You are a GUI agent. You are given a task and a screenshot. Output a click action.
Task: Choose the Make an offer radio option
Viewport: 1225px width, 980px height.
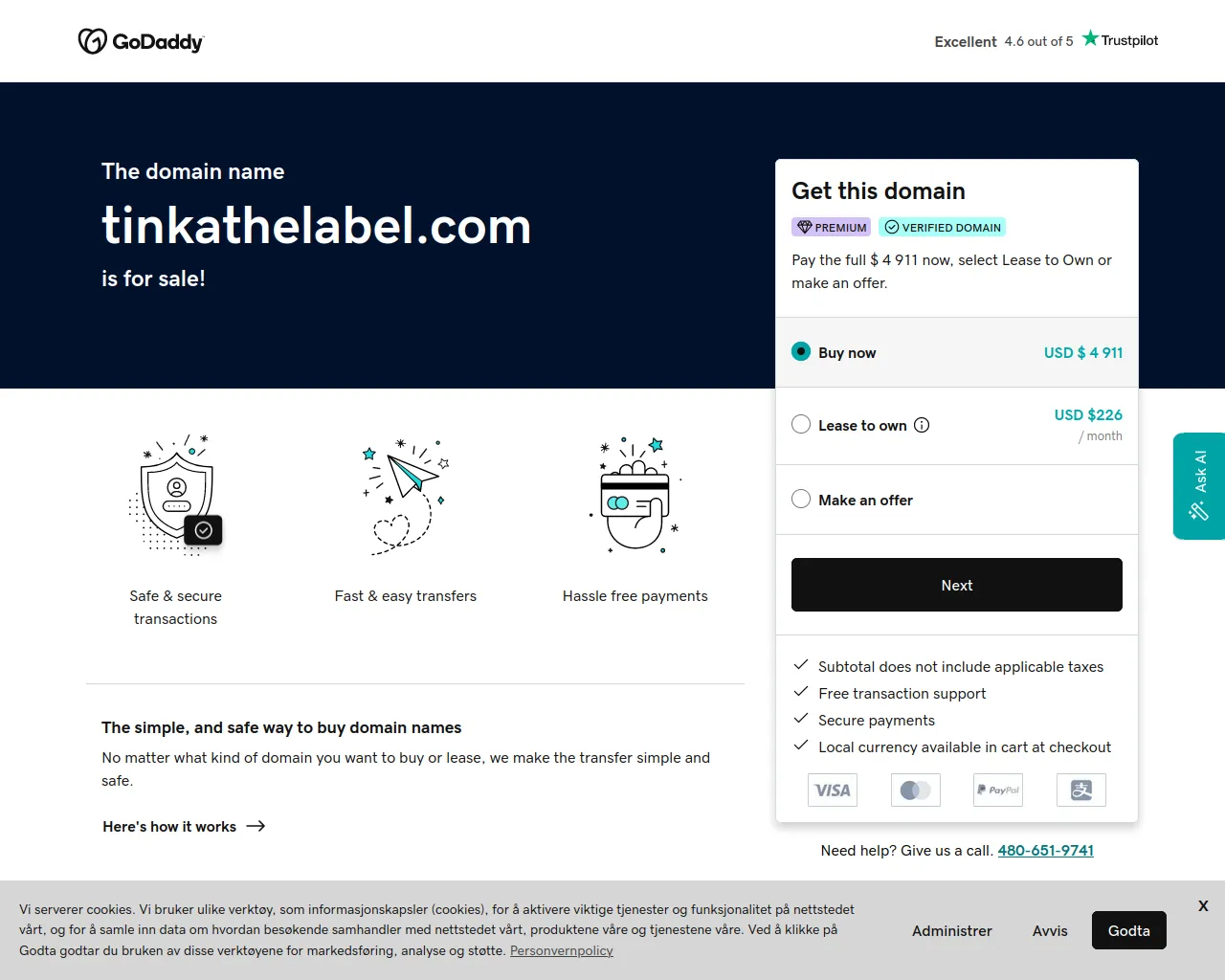pos(801,499)
